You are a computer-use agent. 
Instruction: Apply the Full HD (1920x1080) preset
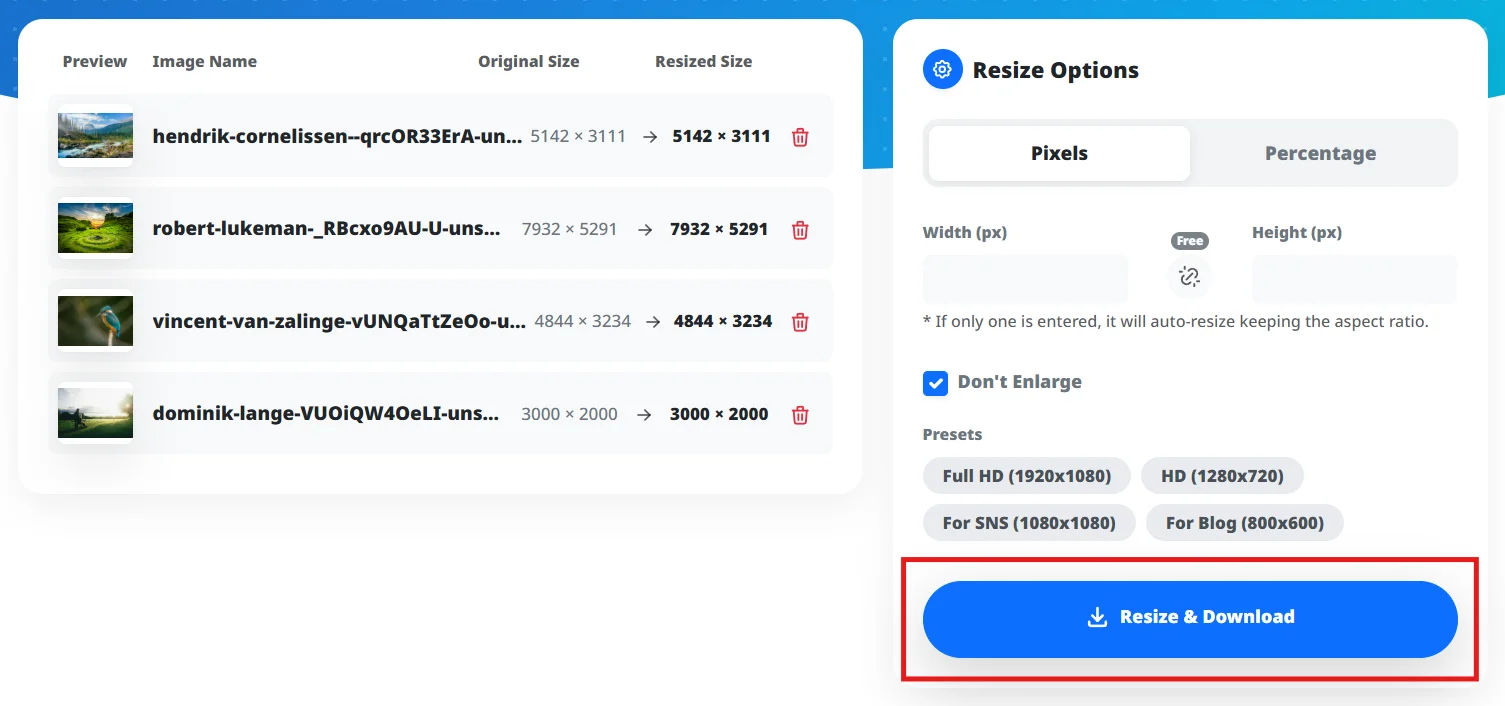pos(1026,476)
